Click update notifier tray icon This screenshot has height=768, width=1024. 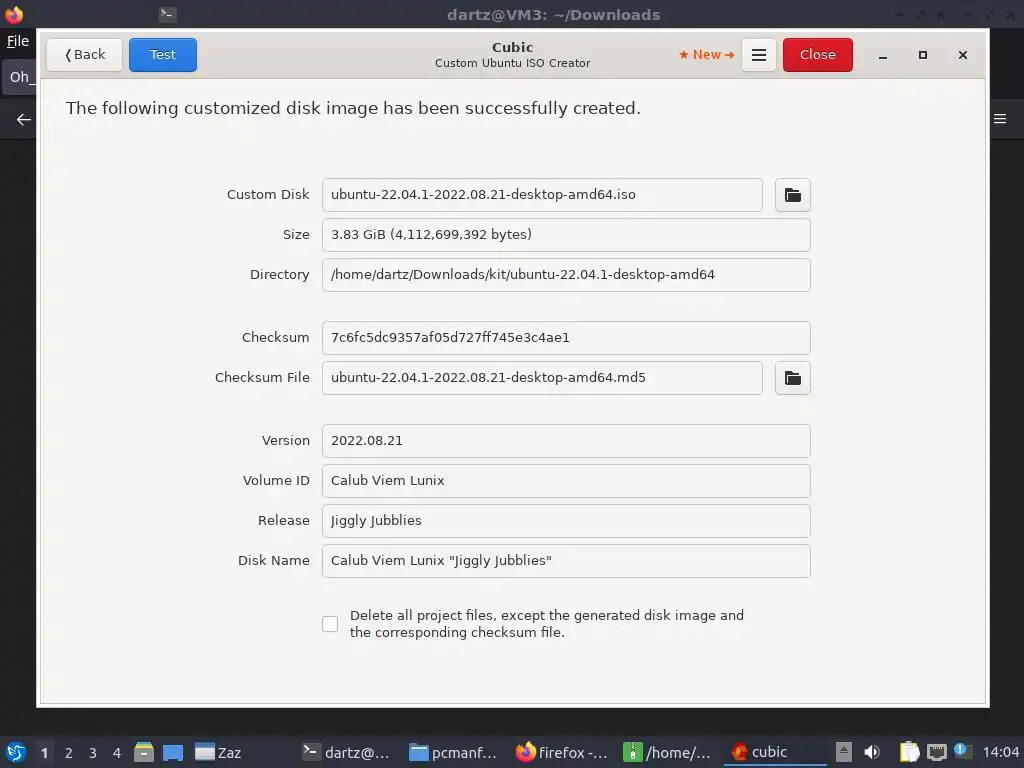click(x=962, y=751)
